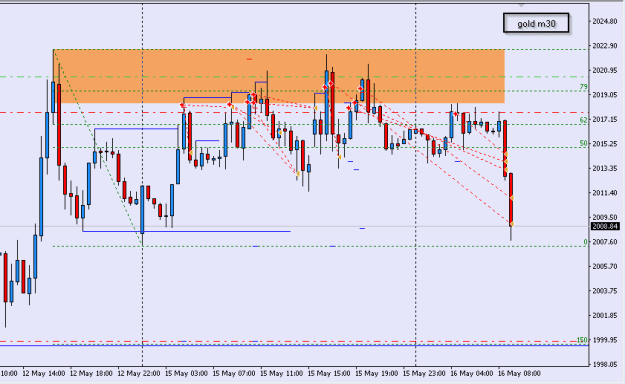Viewport: 625px width, 384px height.
Task: Click the 1999.95 price axis label
Action: [605, 340]
